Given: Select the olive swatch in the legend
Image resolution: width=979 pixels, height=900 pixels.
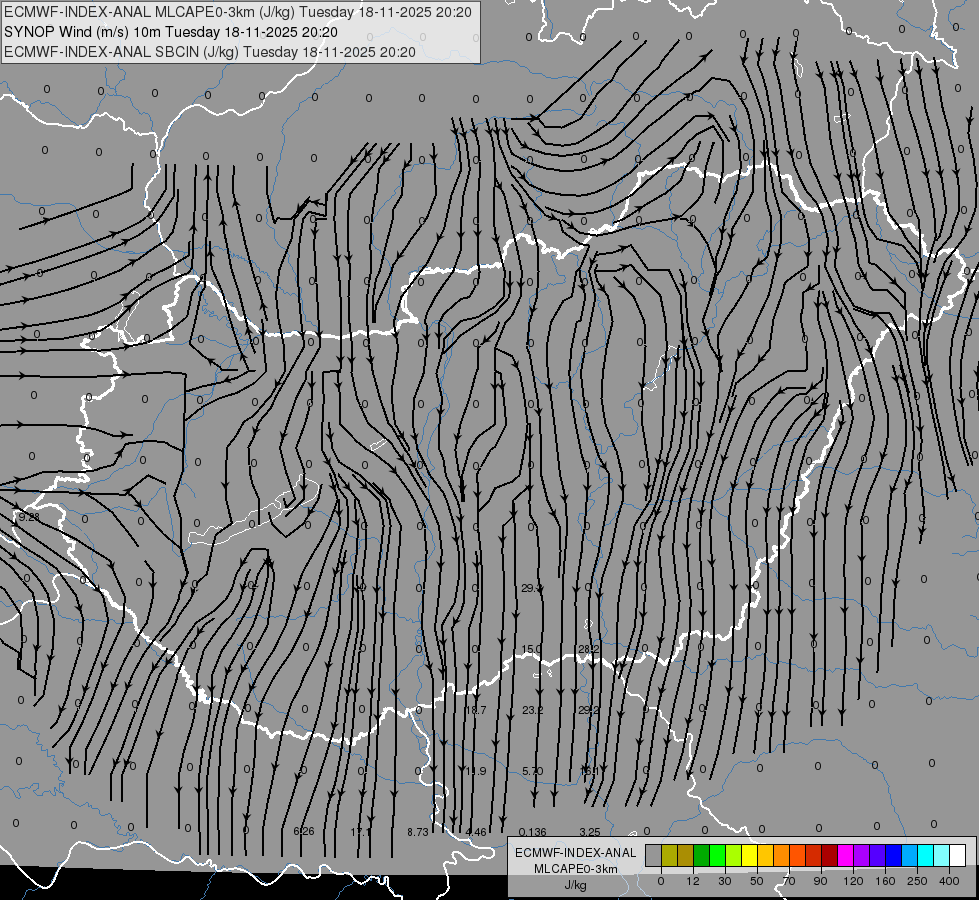Looking at the screenshot, I should (x=669, y=856).
